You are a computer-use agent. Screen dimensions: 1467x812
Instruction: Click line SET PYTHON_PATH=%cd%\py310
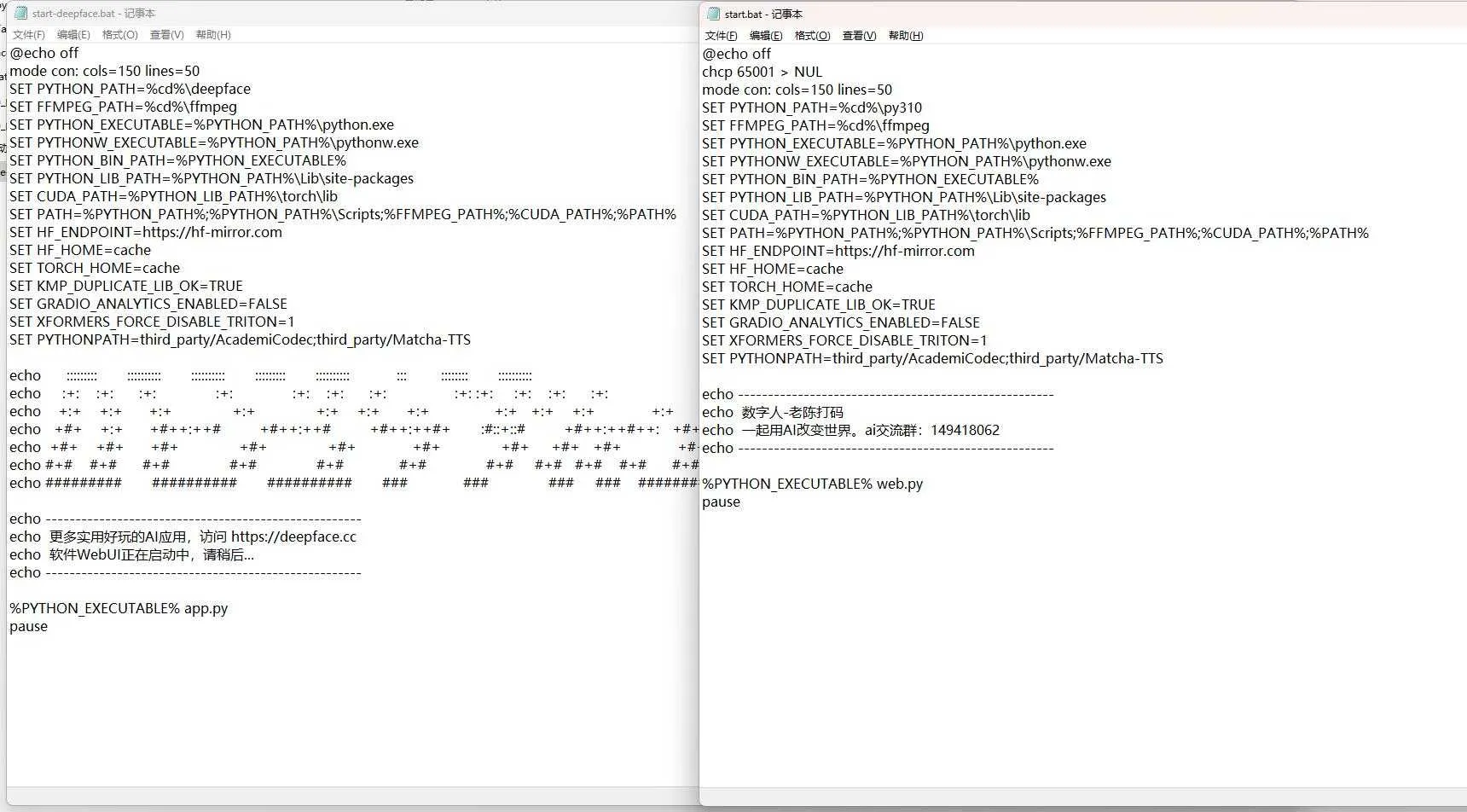[x=812, y=107]
